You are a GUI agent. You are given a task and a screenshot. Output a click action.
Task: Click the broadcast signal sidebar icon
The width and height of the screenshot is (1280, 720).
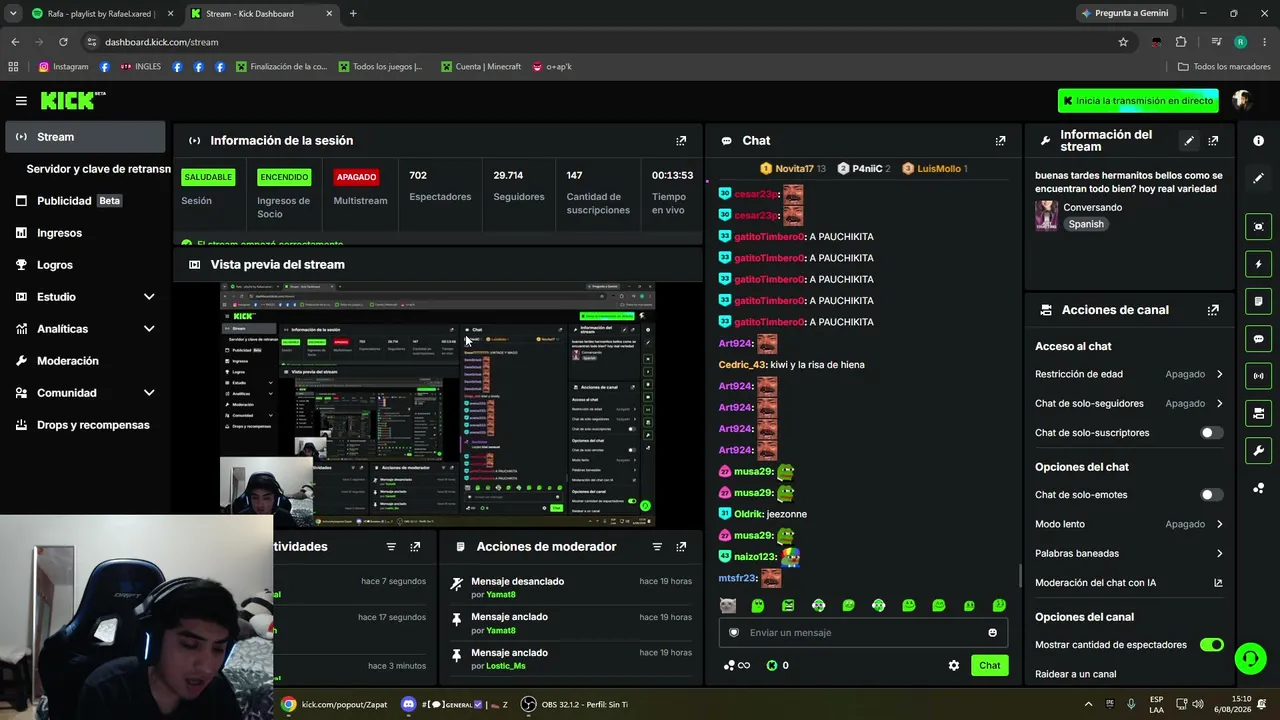[1258, 376]
